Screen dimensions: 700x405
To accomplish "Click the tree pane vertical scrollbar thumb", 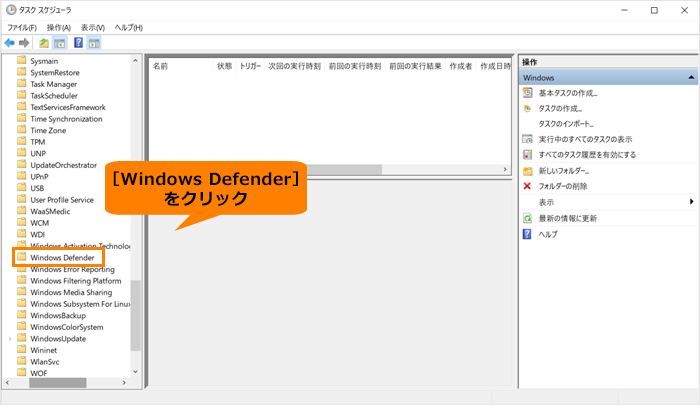I will pyautogui.click(x=136, y=315).
